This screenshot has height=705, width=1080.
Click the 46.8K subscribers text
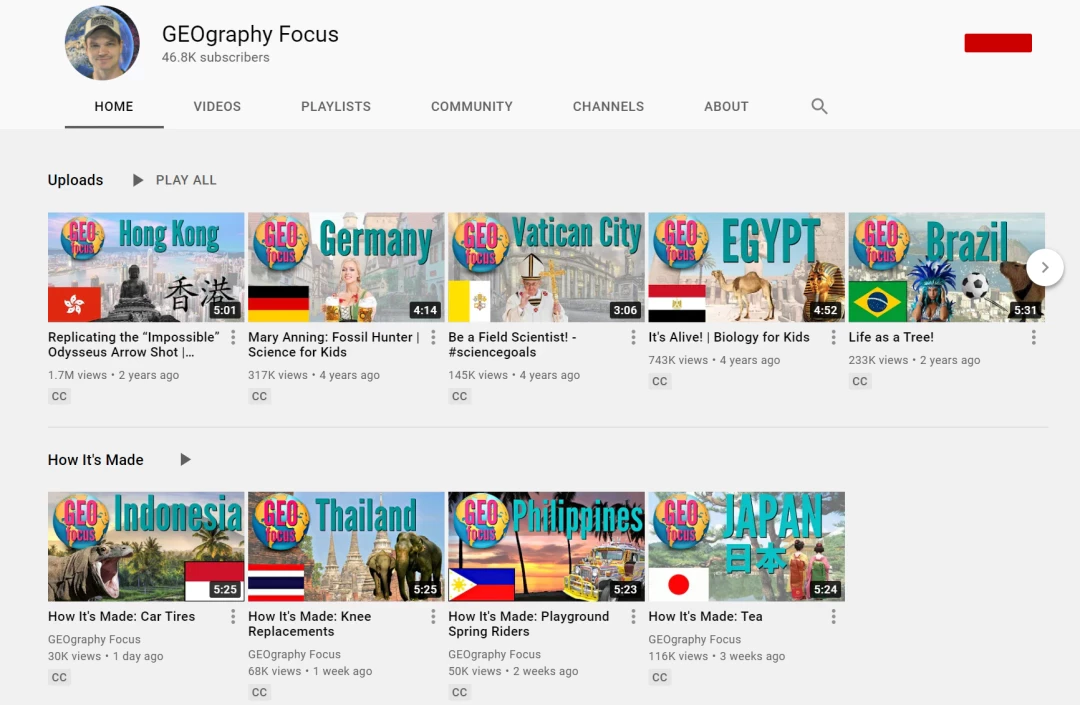pyautogui.click(x=216, y=58)
